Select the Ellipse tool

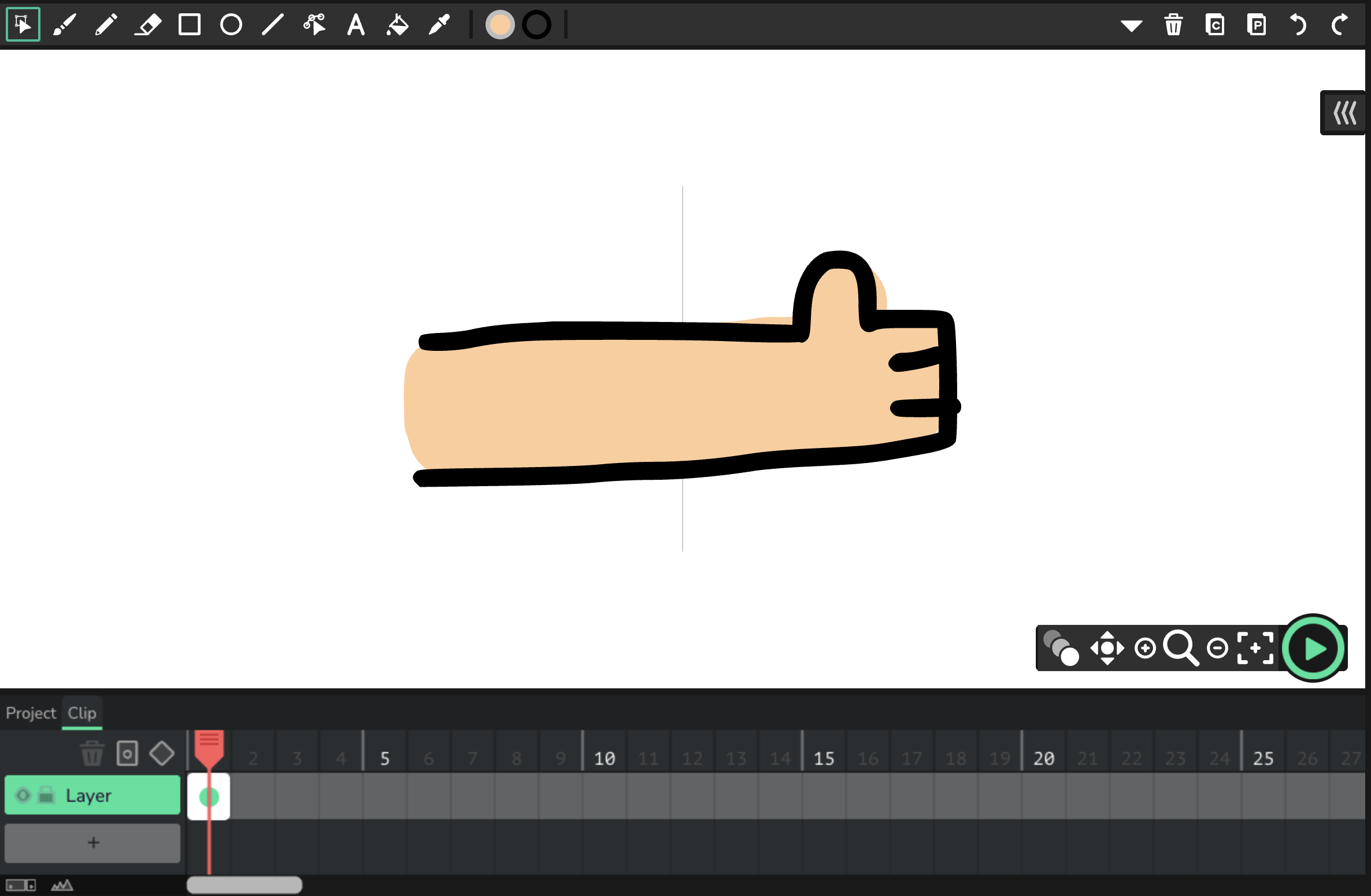pyautogui.click(x=231, y=24)
